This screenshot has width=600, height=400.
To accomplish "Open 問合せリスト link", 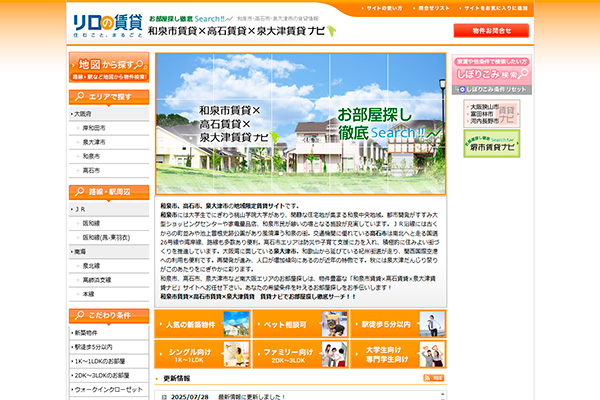I will pyautogui.click(x=433, y=8).
